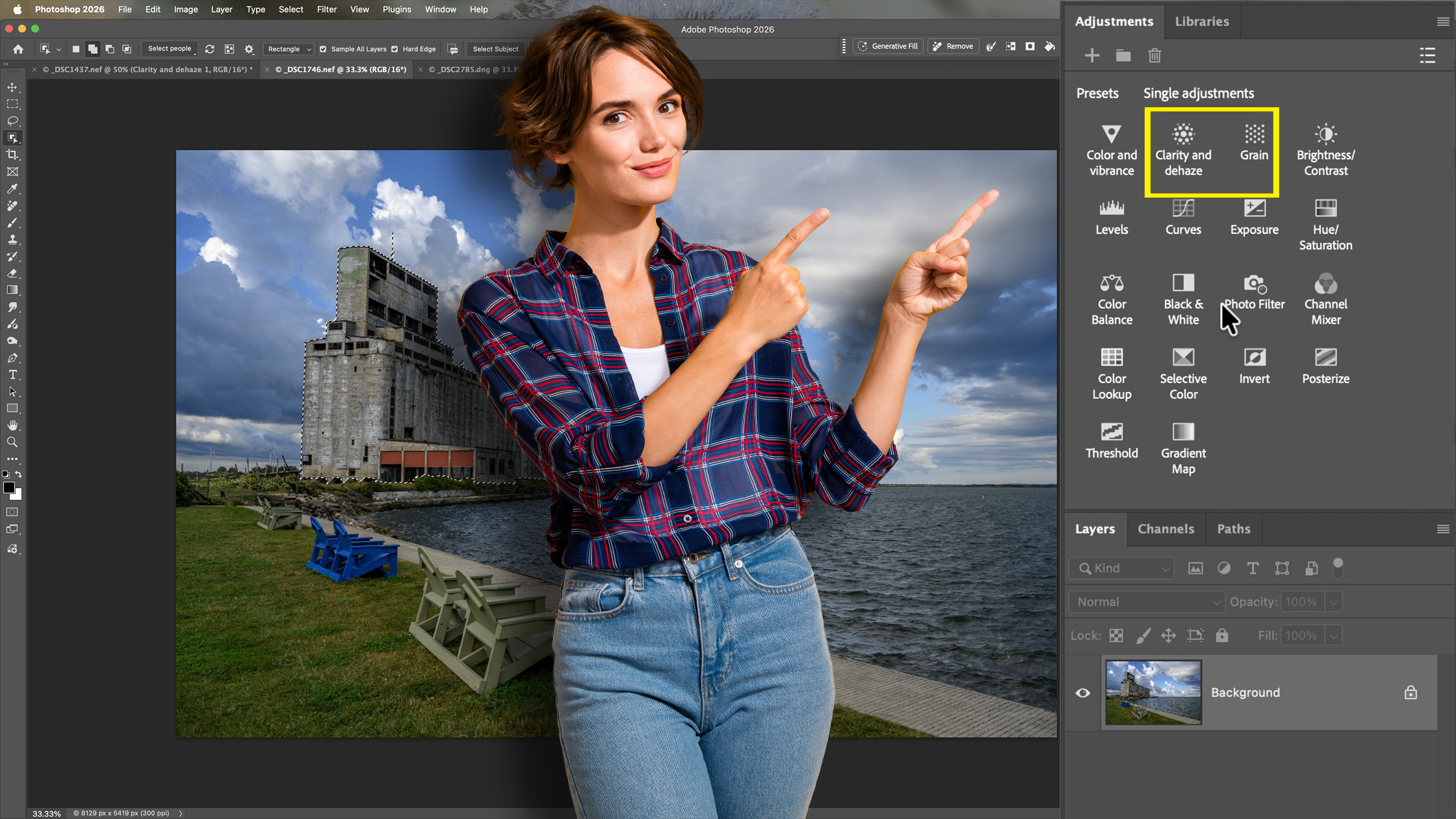Image resolution: width=1456 pixels, height=819 pixels.
Task: Hide the Background layer
Action: point(1083,693)
